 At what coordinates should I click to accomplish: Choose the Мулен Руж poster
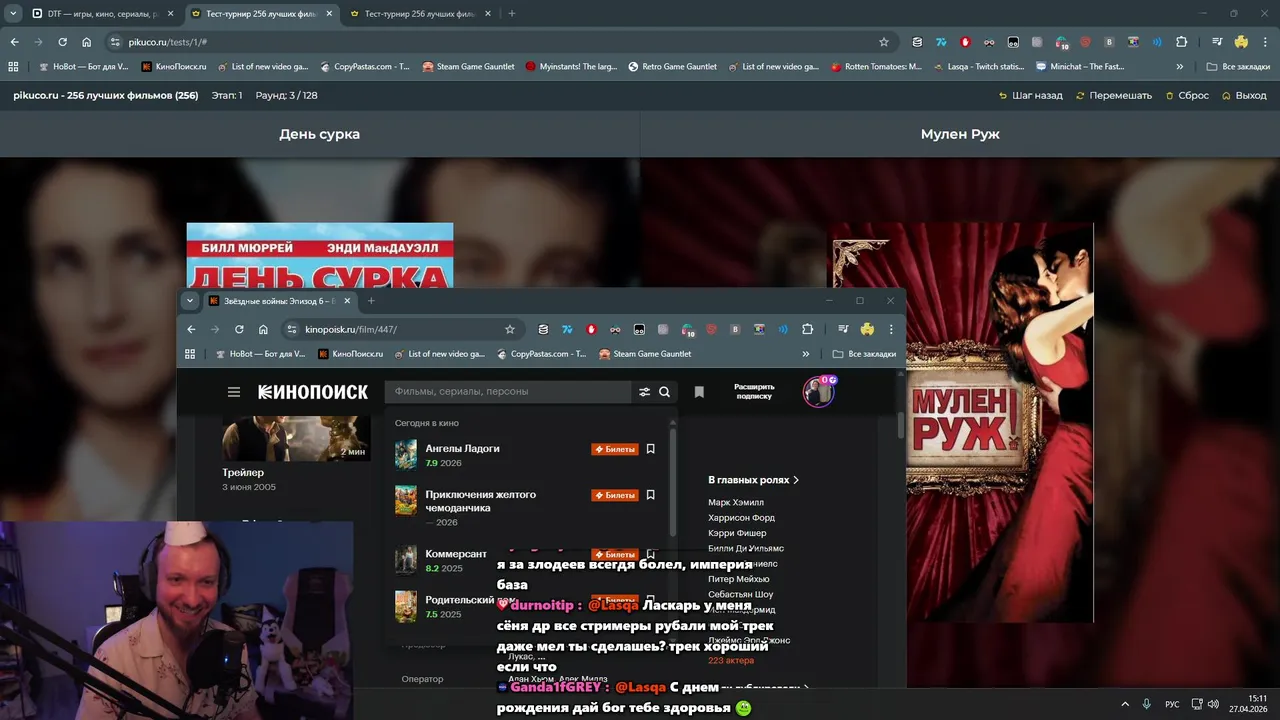(x=960, y=422)
